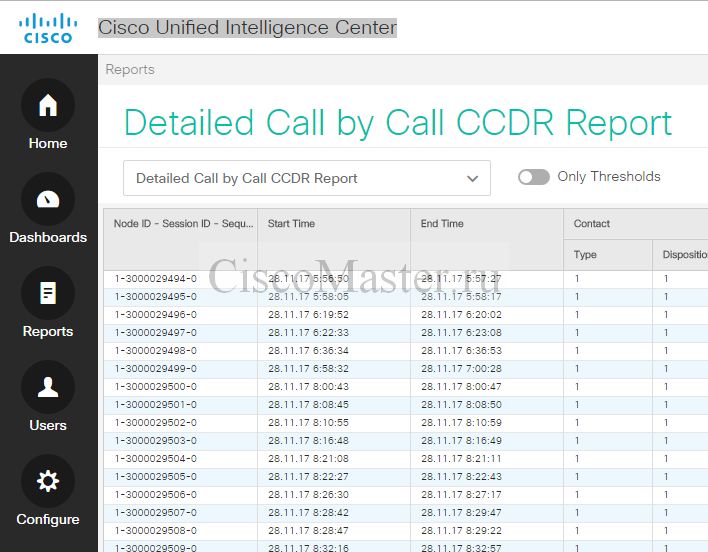Screen dimensions: 708x552
Task: Click start time 28.11.17 8:16:48
Action: [308, 441]
